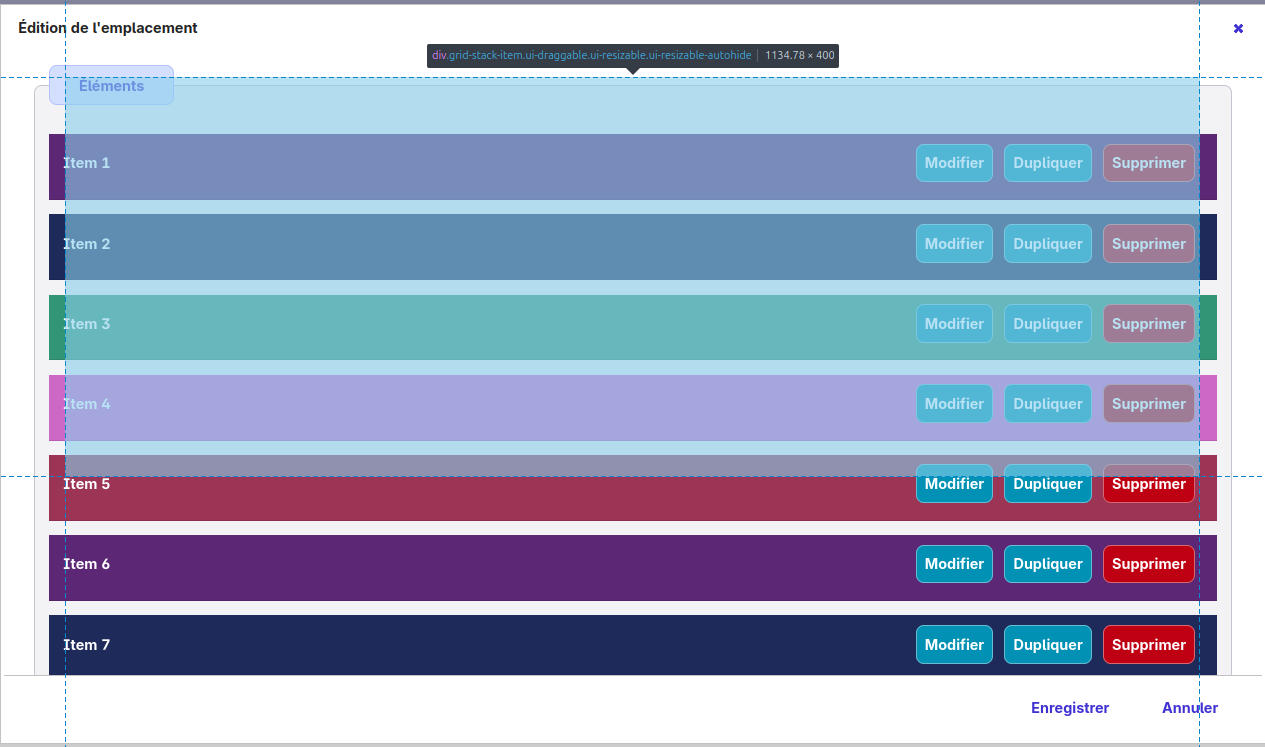The image size is (1265, 747).
Task: Select the Item 4 label text
Action: coord(87,404)
